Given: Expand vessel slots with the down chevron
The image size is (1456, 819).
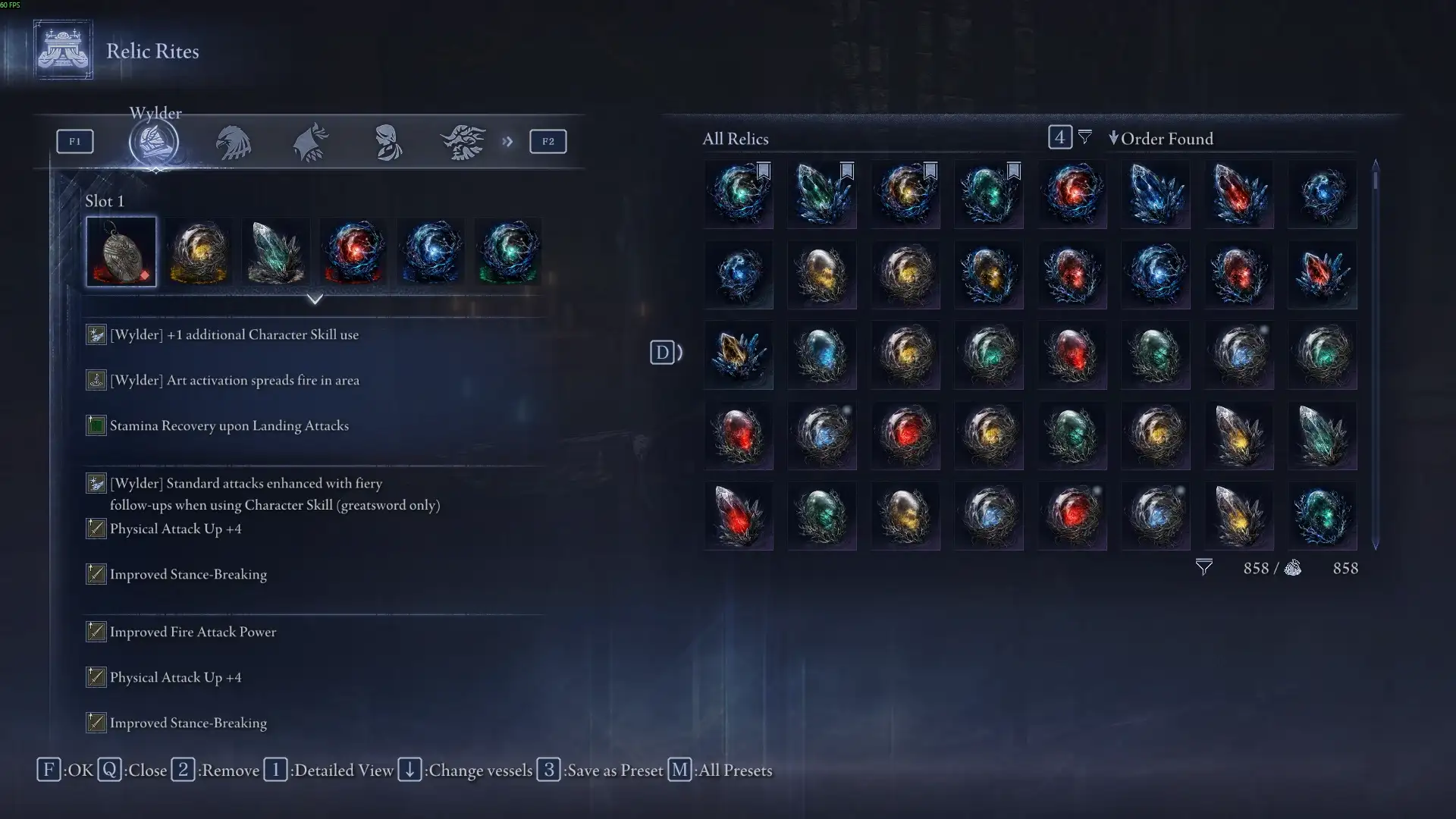Looking at the screenshot, I should click(315, 300).
